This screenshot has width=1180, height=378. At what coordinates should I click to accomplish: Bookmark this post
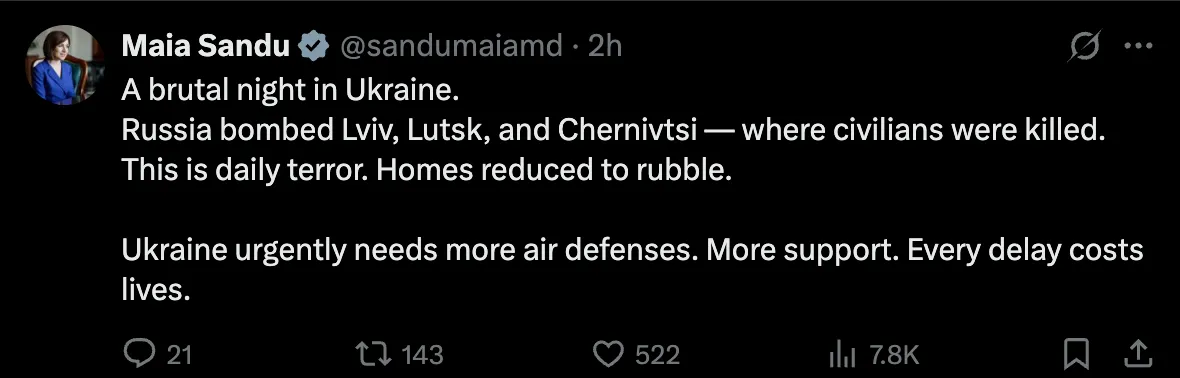[x=1077, y=353]
